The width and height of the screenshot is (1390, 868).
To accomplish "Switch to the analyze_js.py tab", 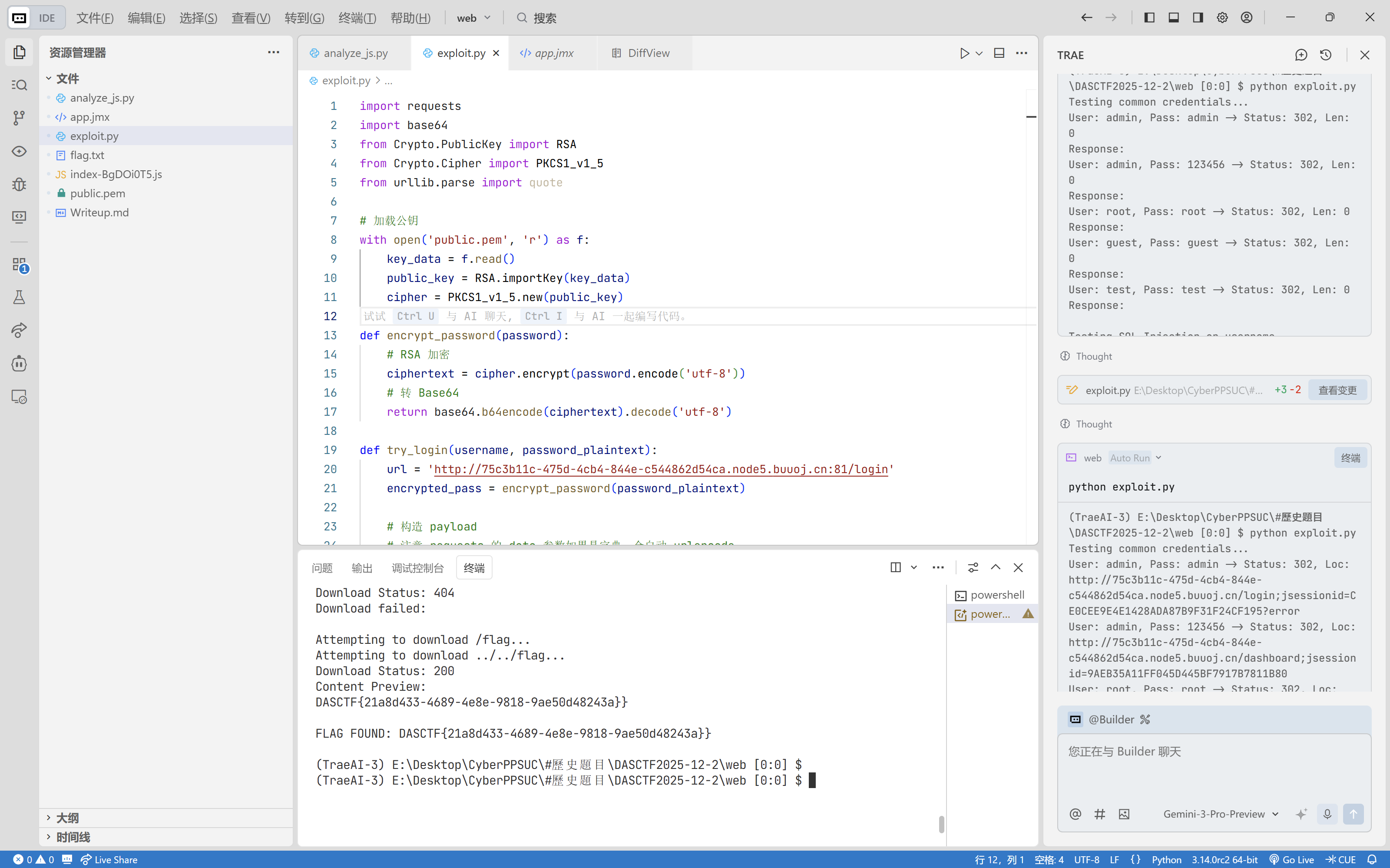I will [x=355, y=53].
